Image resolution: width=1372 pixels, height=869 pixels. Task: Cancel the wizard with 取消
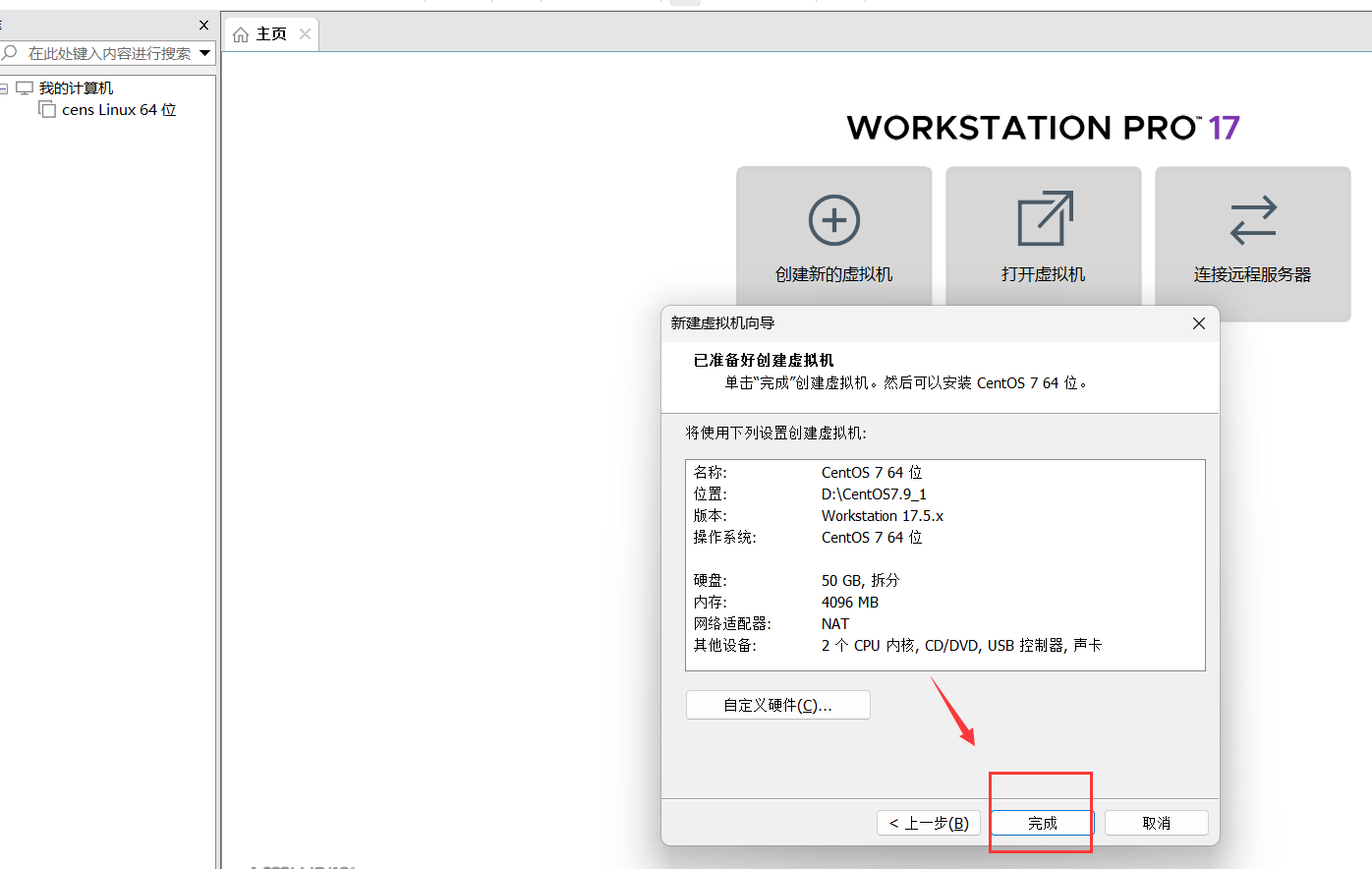coord(1156,823)
